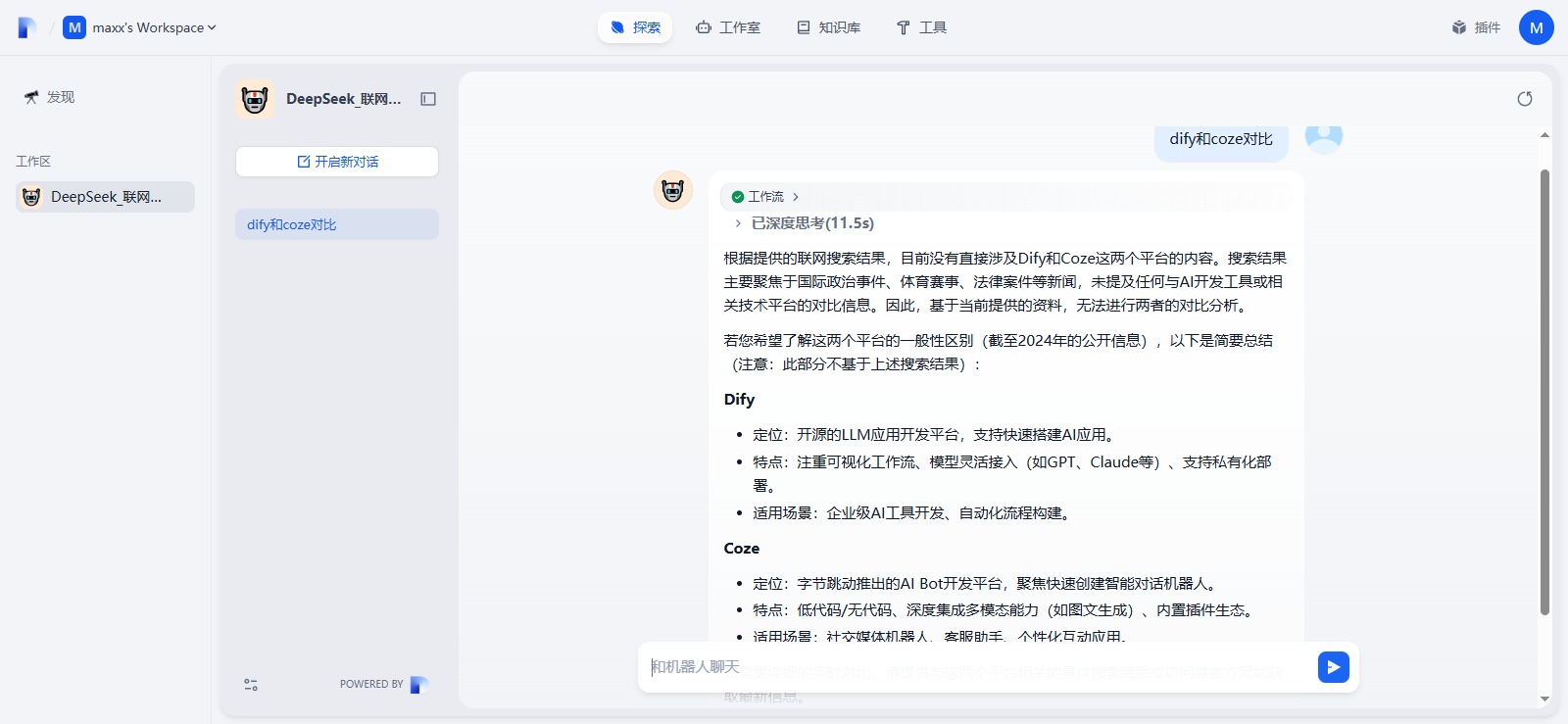Screen dimensions: 1568x724
Task: Restart conversation with the refresh icon
Action: (1525, 99)
